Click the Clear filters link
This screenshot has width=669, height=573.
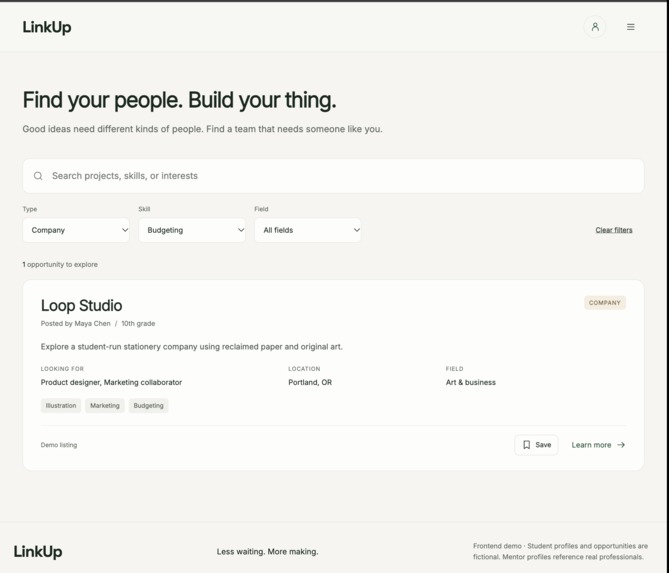click(x=614, y=230)
